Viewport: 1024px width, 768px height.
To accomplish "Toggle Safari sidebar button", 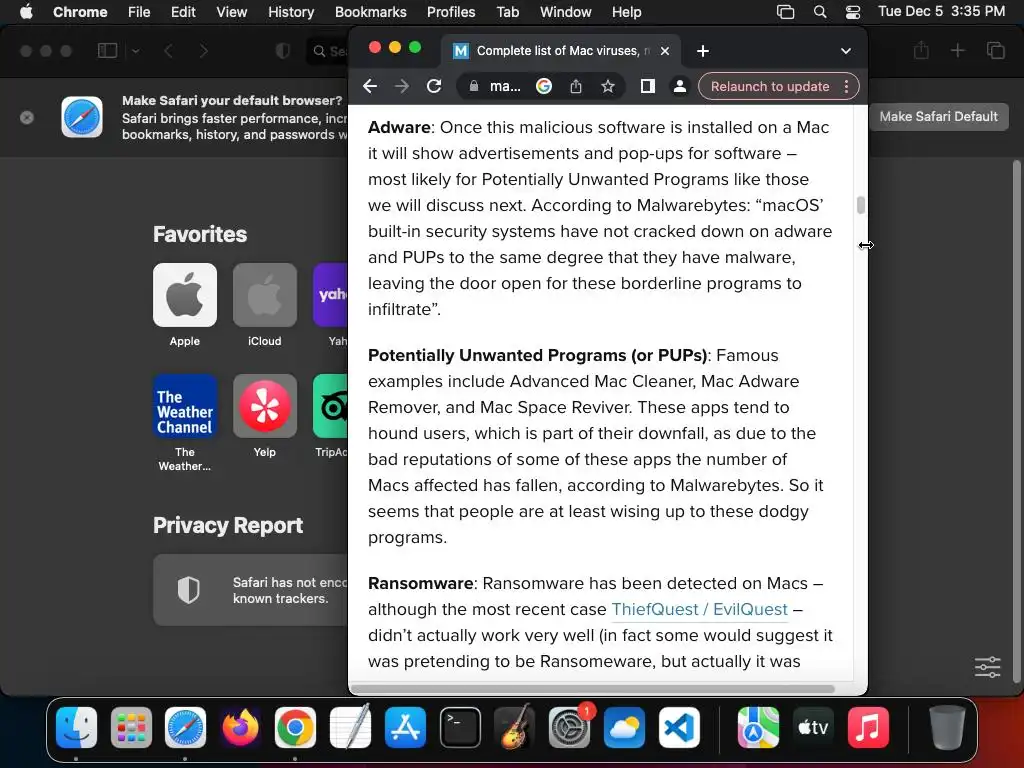I will coord(107,51).
